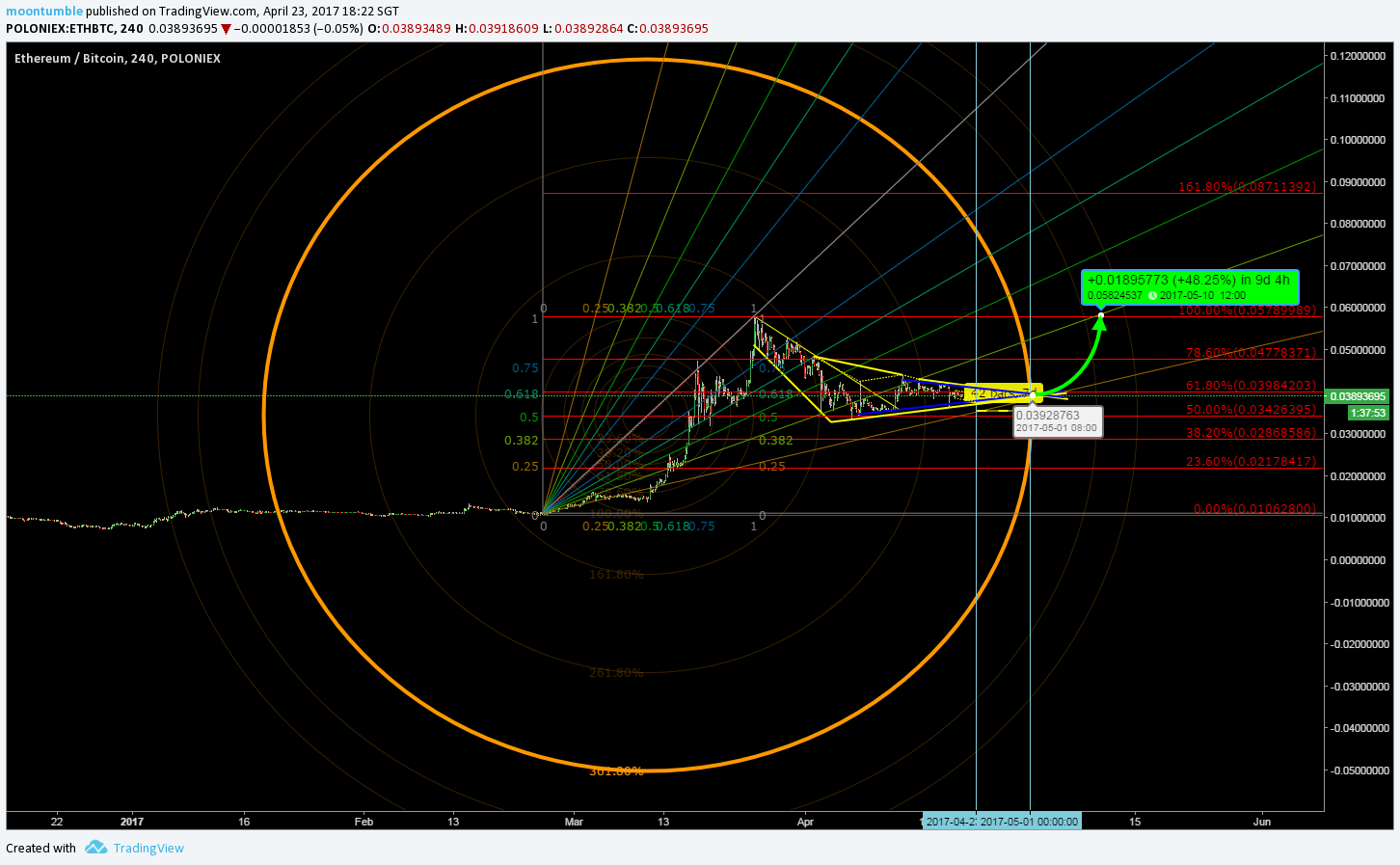The image size is (1400, 865).
Task: Click the Jun label on time axis
Action: (x=1261, y=822)
